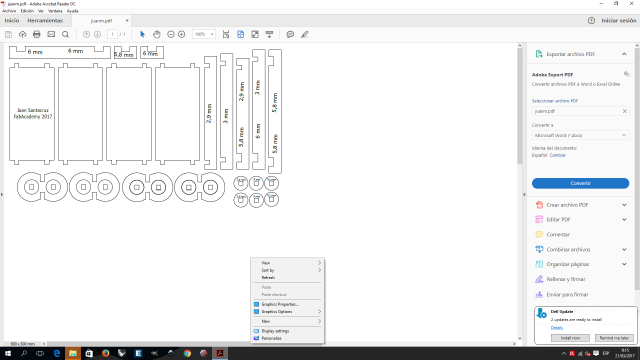Switch to the Herramientas tab
Screen dimensions: 640x360
click(45, 20)
